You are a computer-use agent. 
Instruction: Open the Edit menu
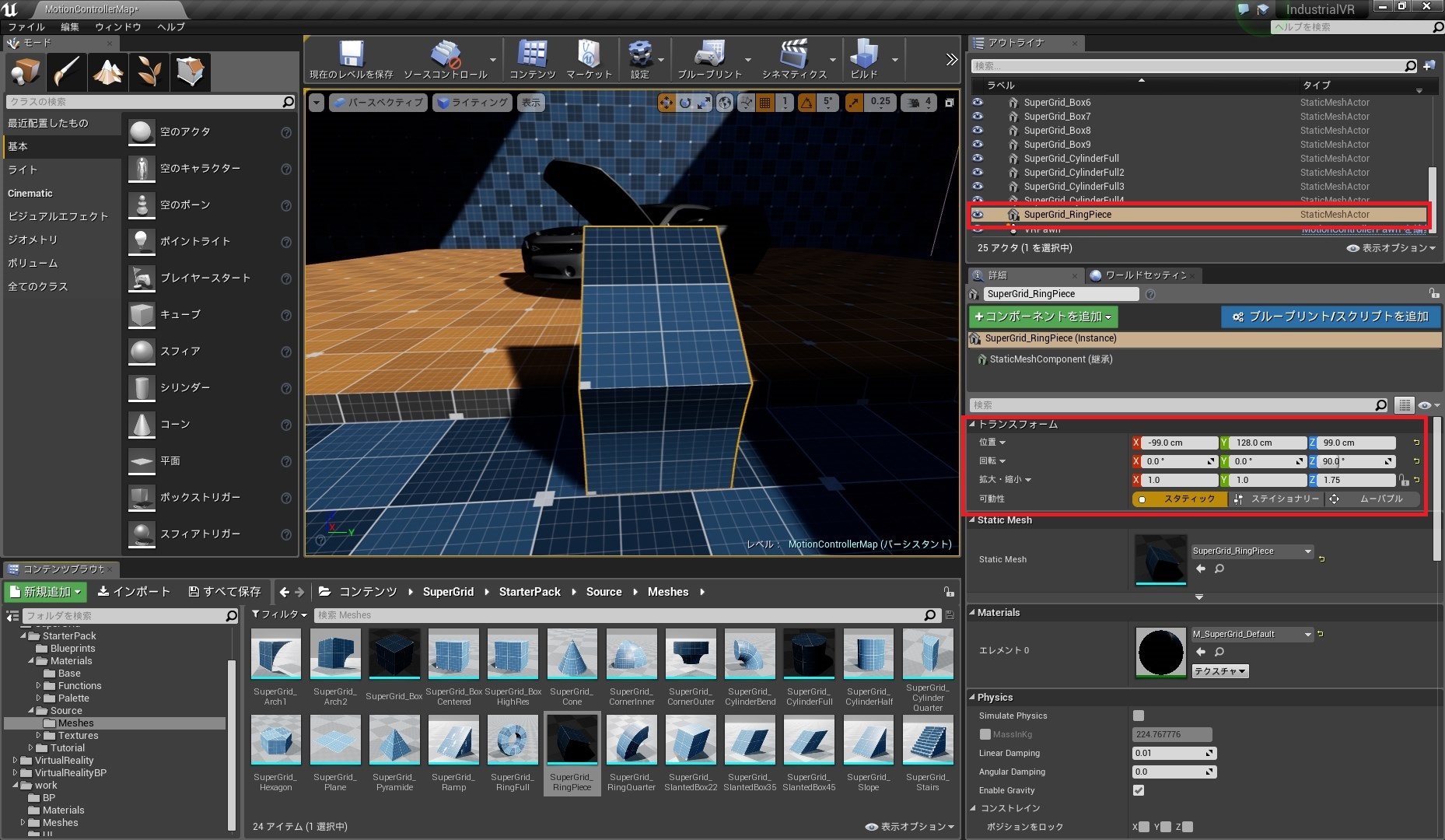click(70, 26)
